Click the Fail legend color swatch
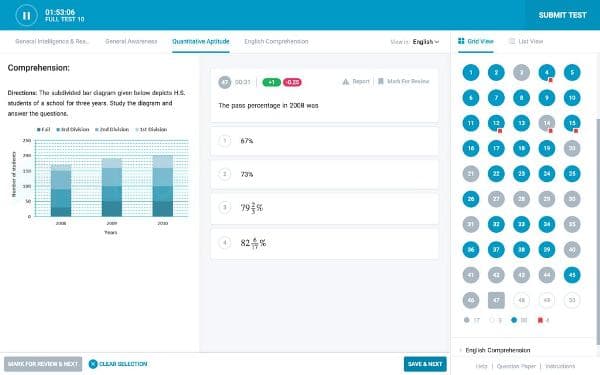This screenshot has width=600, height=375. 39,130
